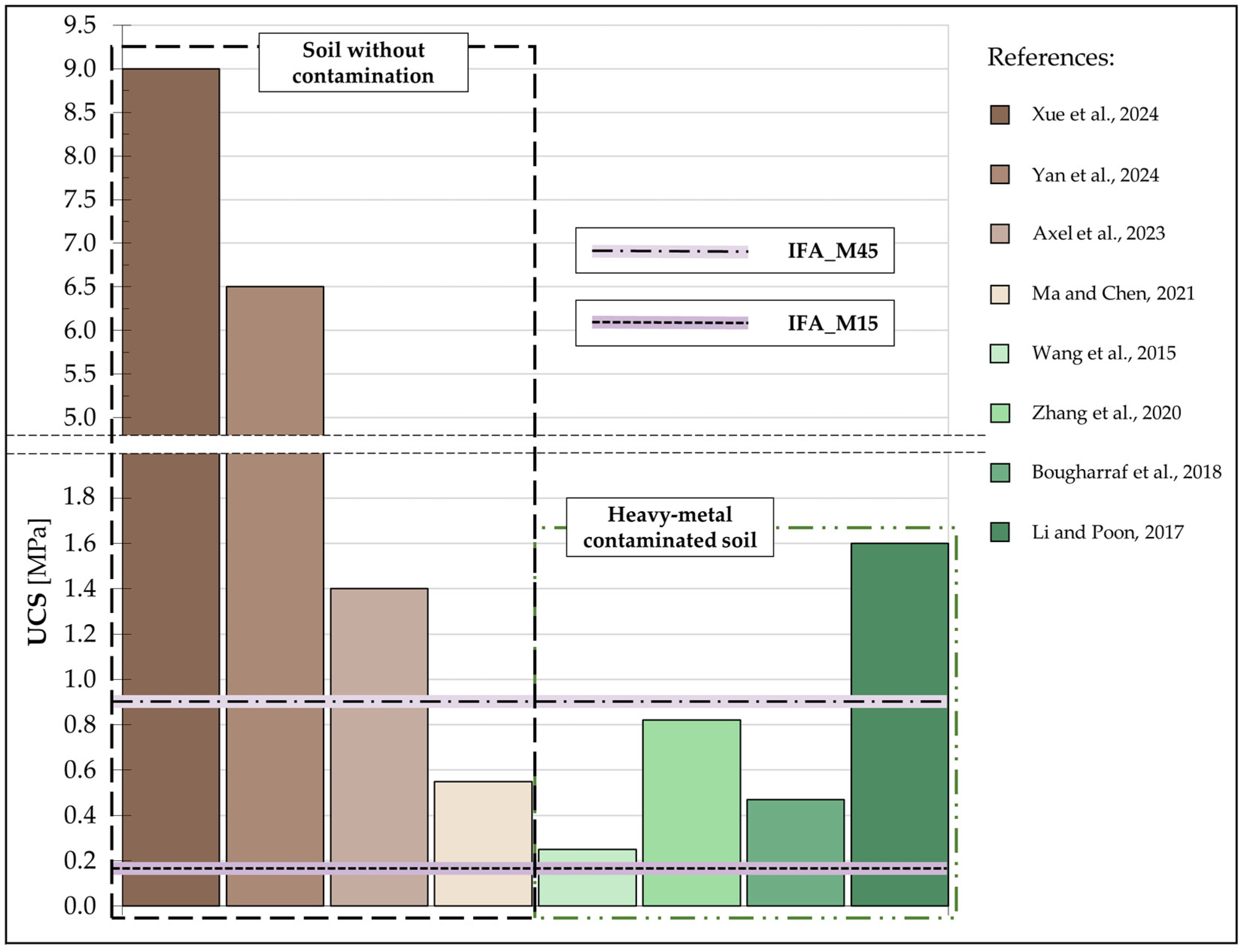Click the Zhang et al., 2020 legend swatch
The width and height of the screenshot is (1243, 952).
pos(999,413)
